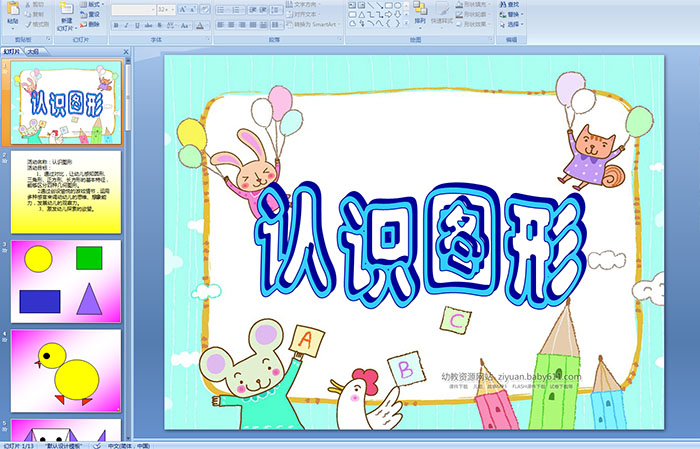The image size is (700, 449).
Task: Center text in paragraph group
Action: point(231,25)
